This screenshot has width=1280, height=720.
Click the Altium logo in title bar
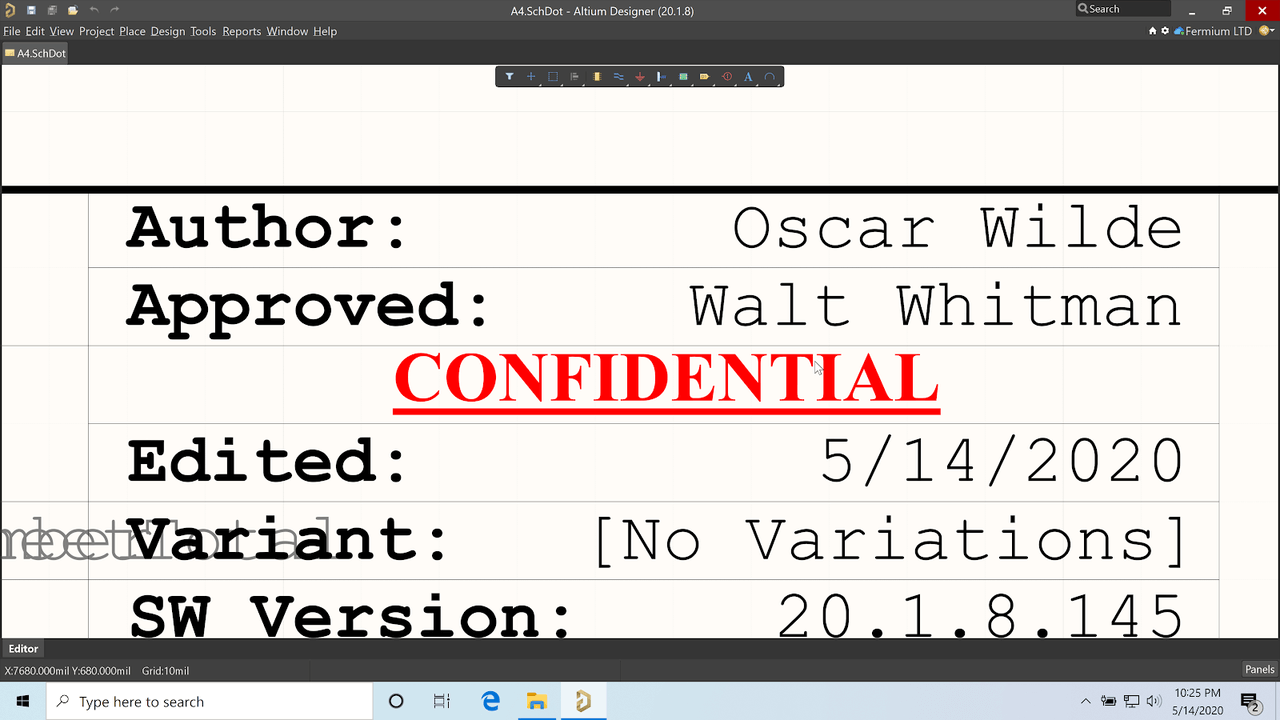tap(10, 10)
